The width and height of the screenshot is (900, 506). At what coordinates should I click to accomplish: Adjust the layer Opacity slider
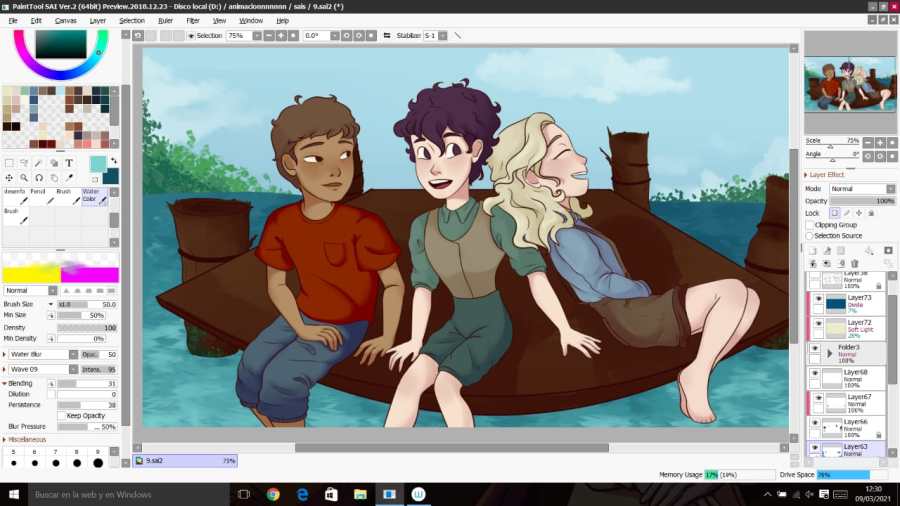coord(862,201)
